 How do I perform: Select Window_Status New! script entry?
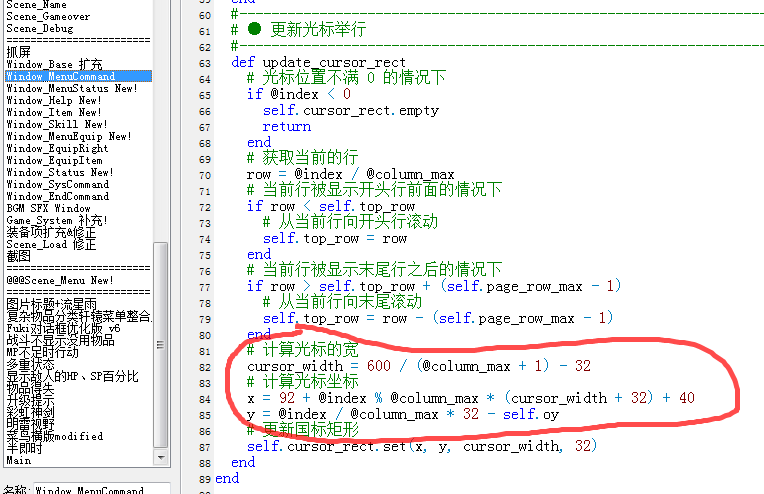(60, 172)
